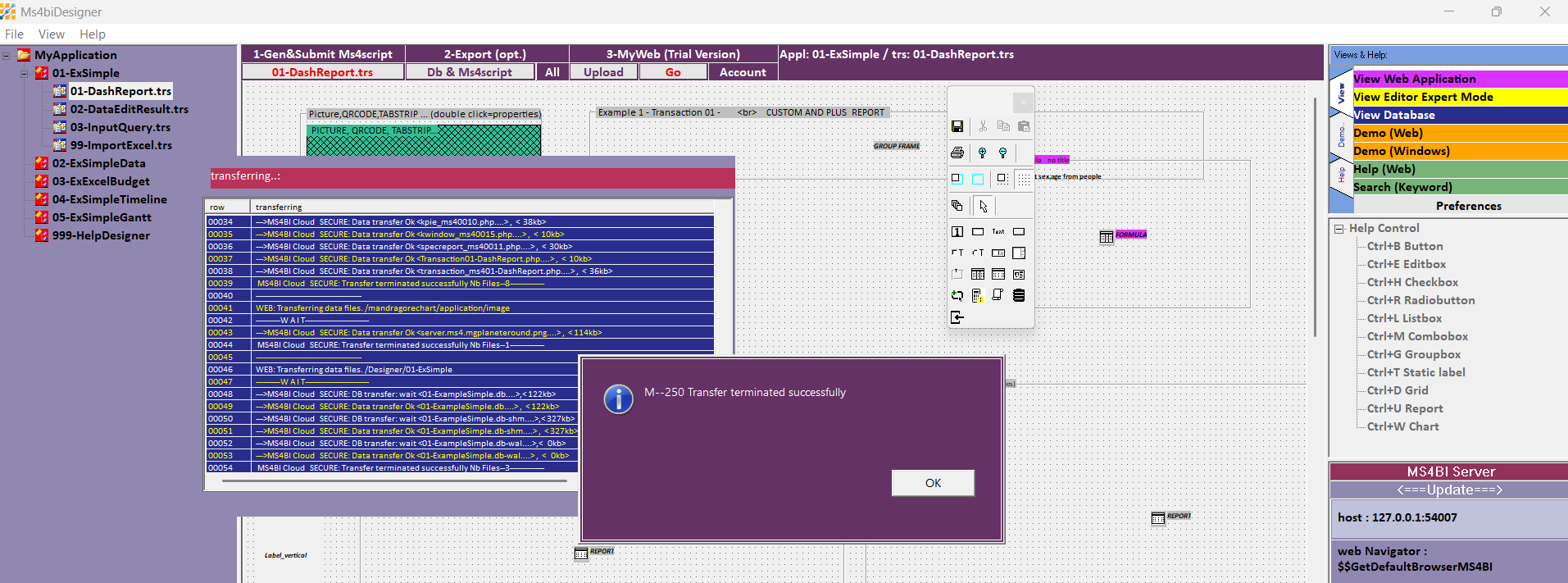Image resolution: width=1568 pixels, height=583 pixels.
Task: Open Demo (Windows) entry
Action: pyautogui.click(x=1459, y=151)
